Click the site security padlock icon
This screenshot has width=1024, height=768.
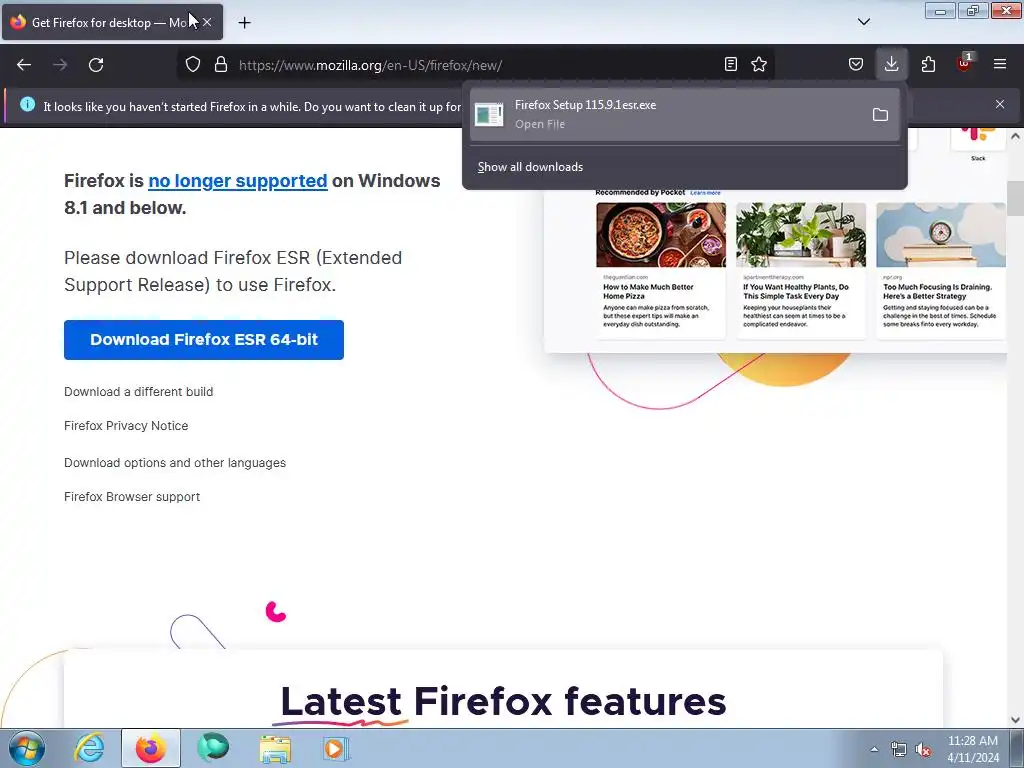coord(221,65)
